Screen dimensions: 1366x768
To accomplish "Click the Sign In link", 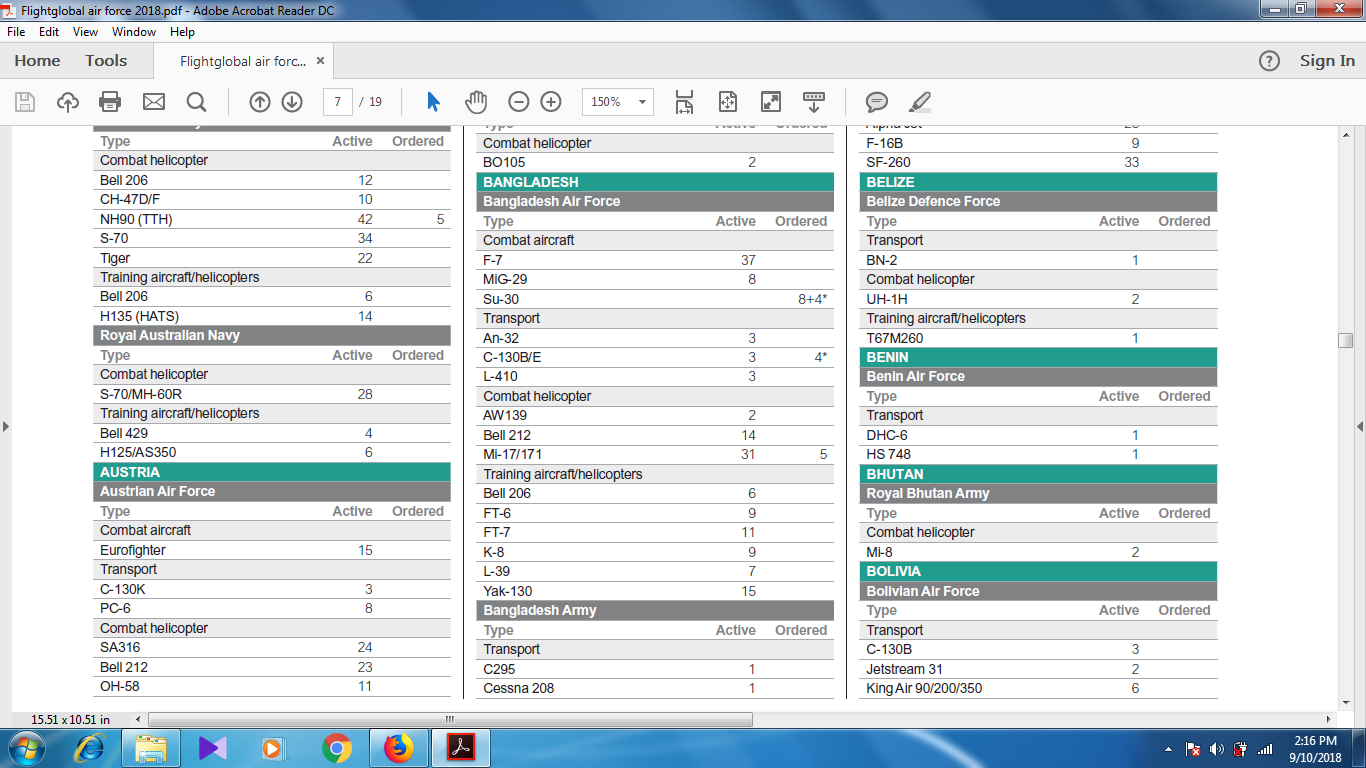I will coord(1327,61).
